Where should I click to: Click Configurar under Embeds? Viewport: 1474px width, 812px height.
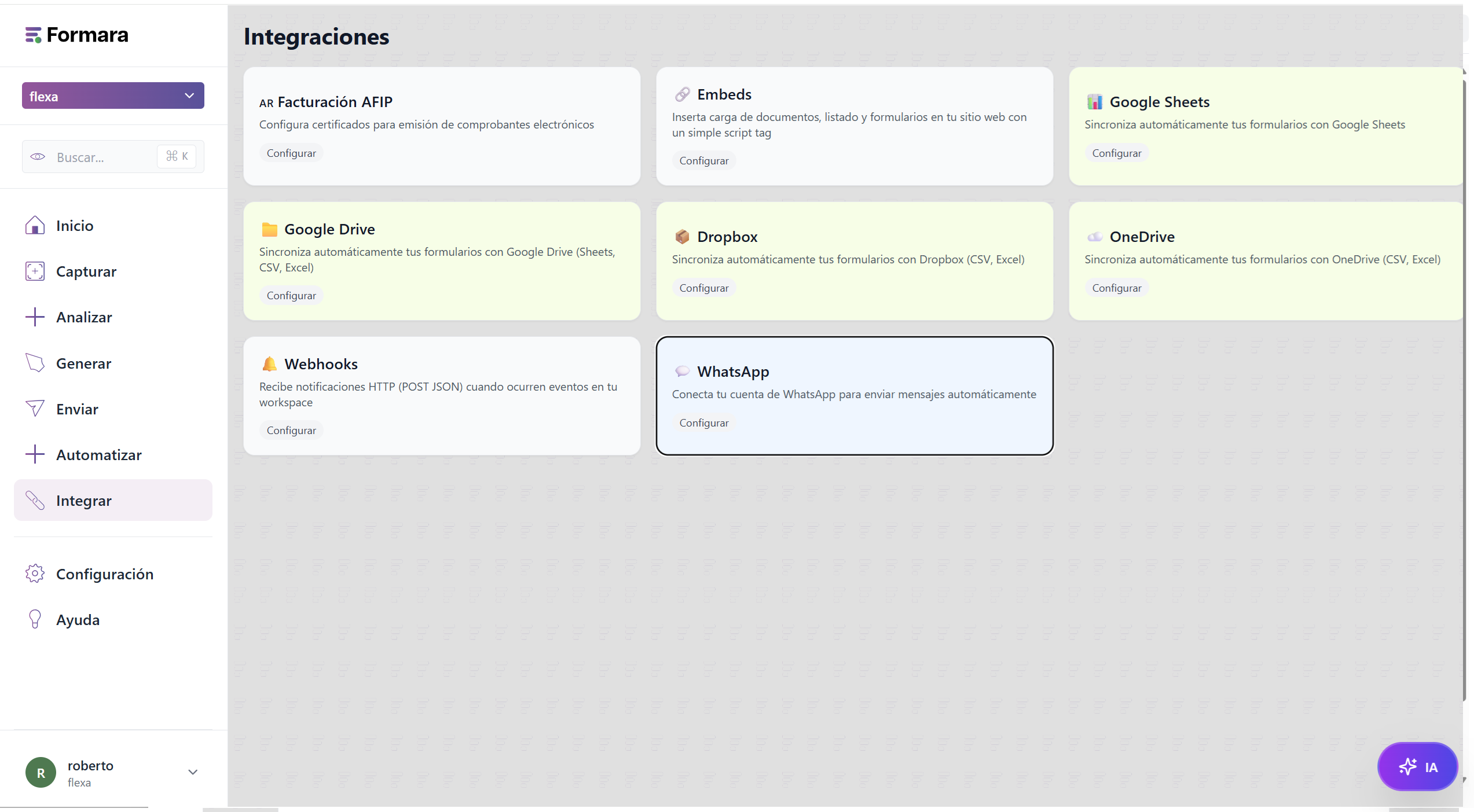(704, 160)
